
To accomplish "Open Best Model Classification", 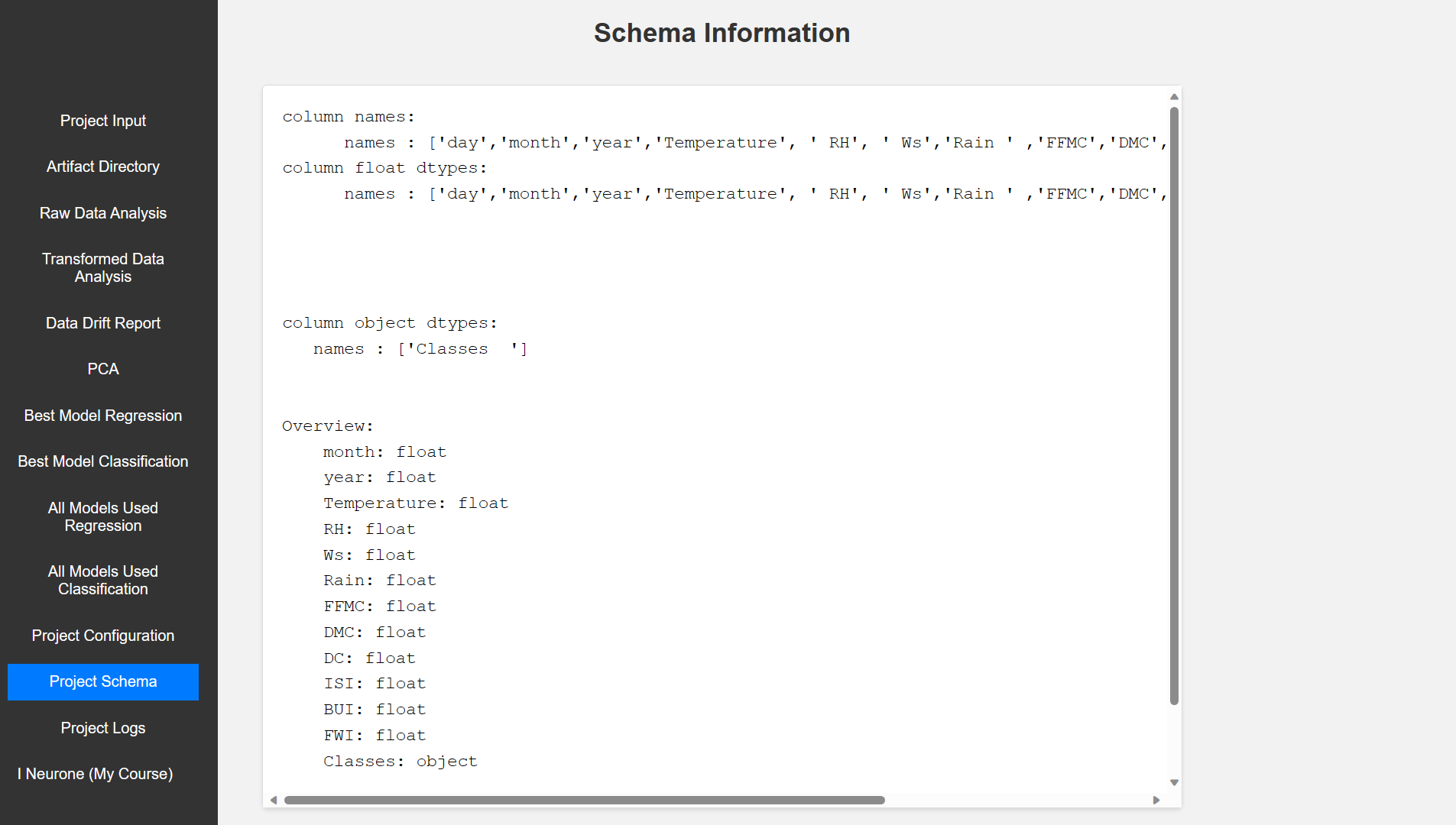I will click(102, 461).
